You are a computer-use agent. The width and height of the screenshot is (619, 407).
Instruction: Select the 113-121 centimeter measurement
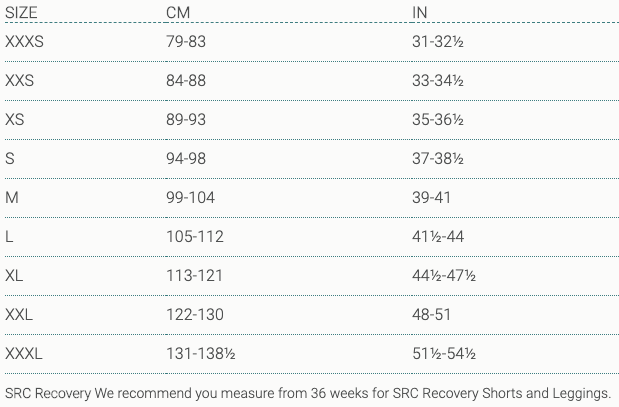[194, 276]
